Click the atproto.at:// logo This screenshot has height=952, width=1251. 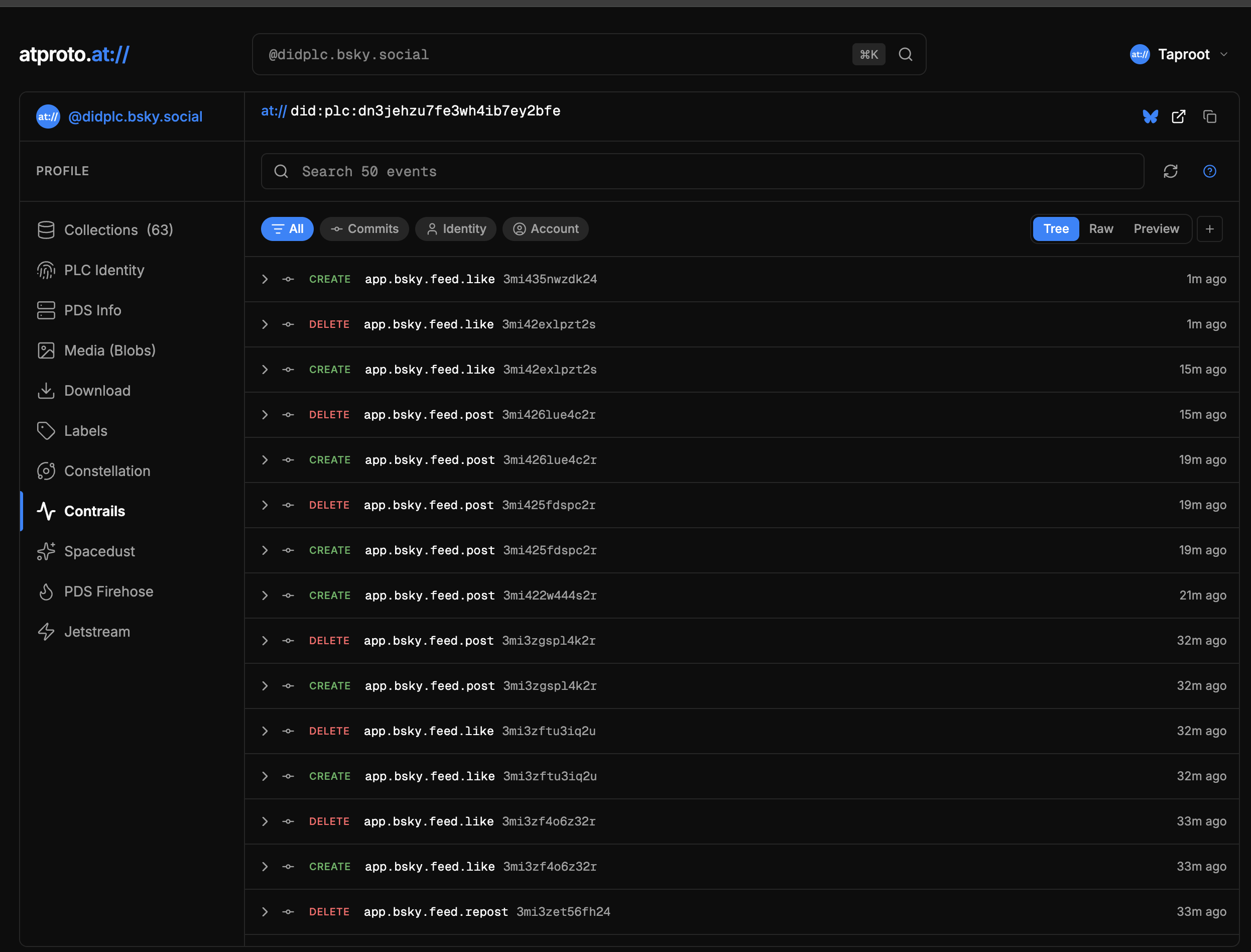74,54
